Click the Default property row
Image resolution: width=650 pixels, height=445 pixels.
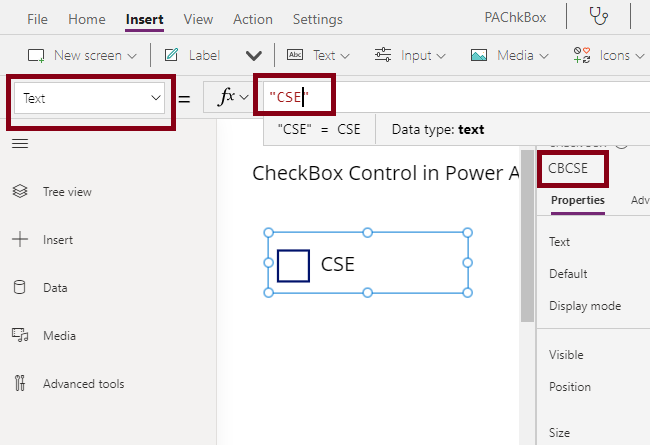click(x=568, y=274)
